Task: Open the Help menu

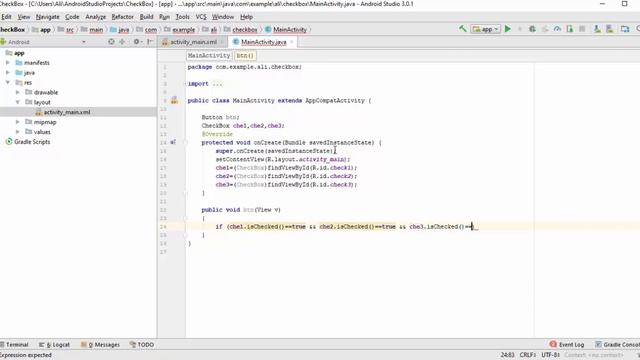Action: click(x=246, y=17)
